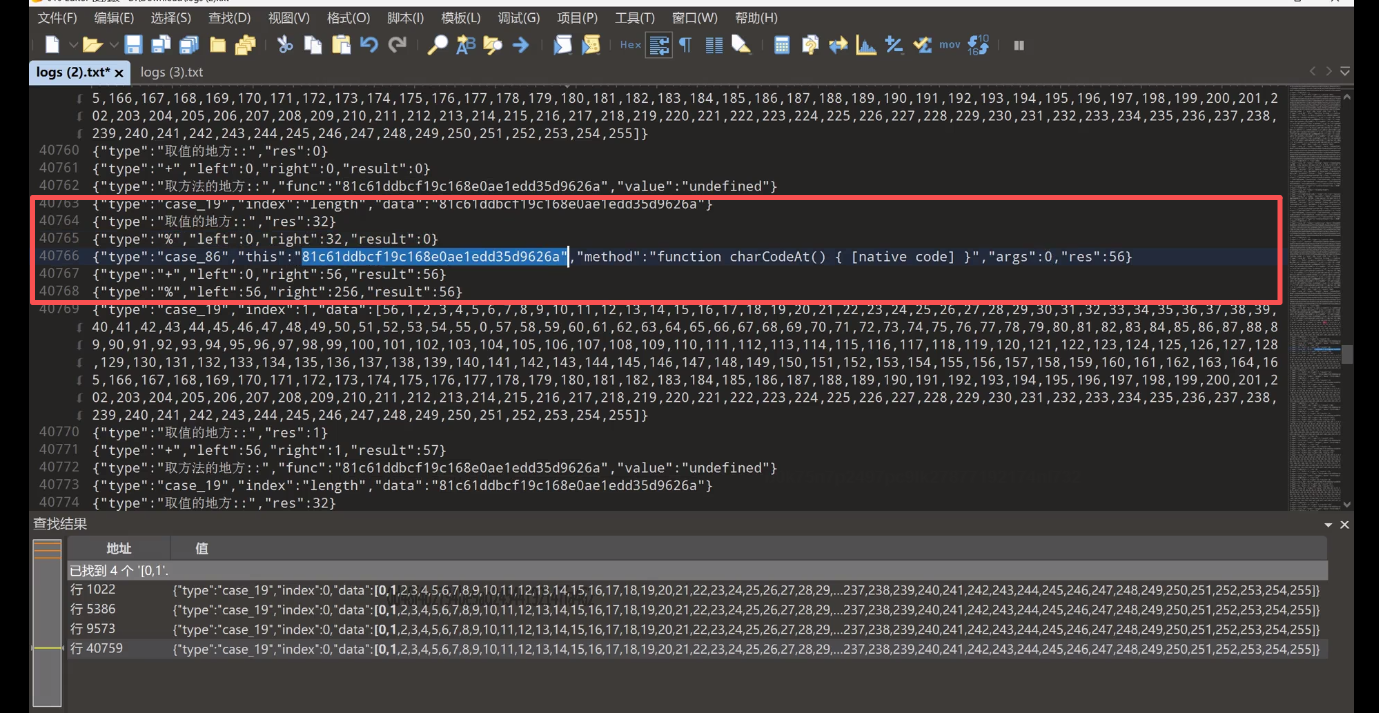
Task: Click the Redo icon
Action: (x=397, y=45)
